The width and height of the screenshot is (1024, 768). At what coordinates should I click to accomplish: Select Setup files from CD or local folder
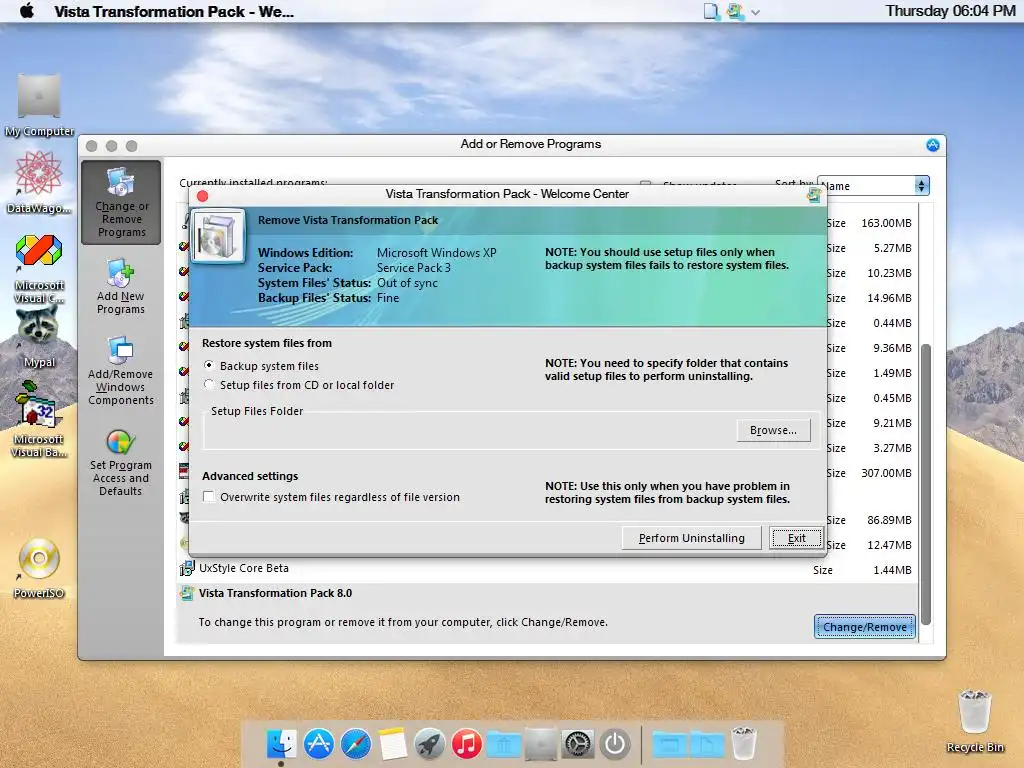(208, 385)
